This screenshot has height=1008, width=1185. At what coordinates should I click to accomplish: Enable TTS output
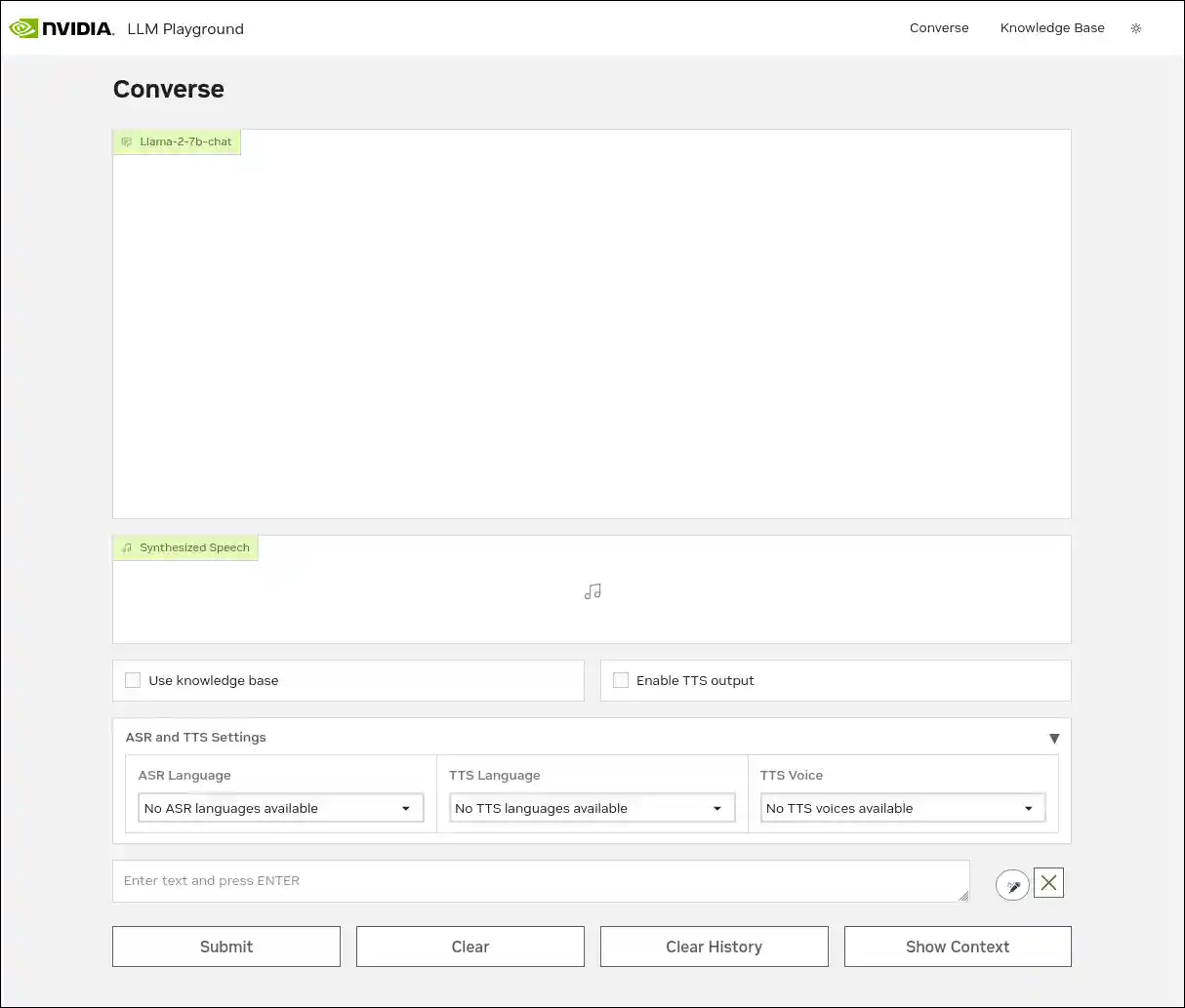(621, 680)
